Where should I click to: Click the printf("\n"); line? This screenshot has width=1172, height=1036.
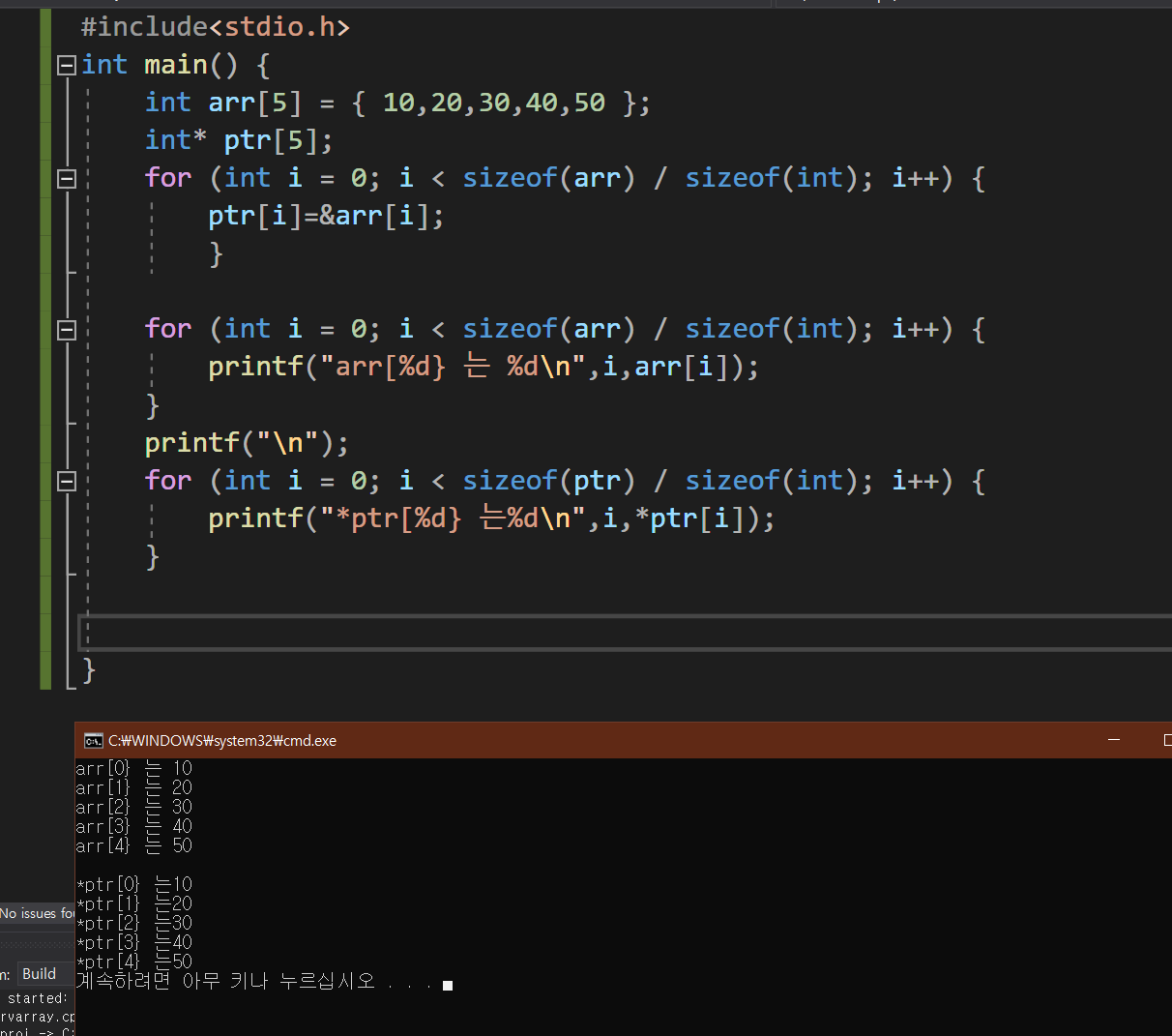tap(247, 443)
